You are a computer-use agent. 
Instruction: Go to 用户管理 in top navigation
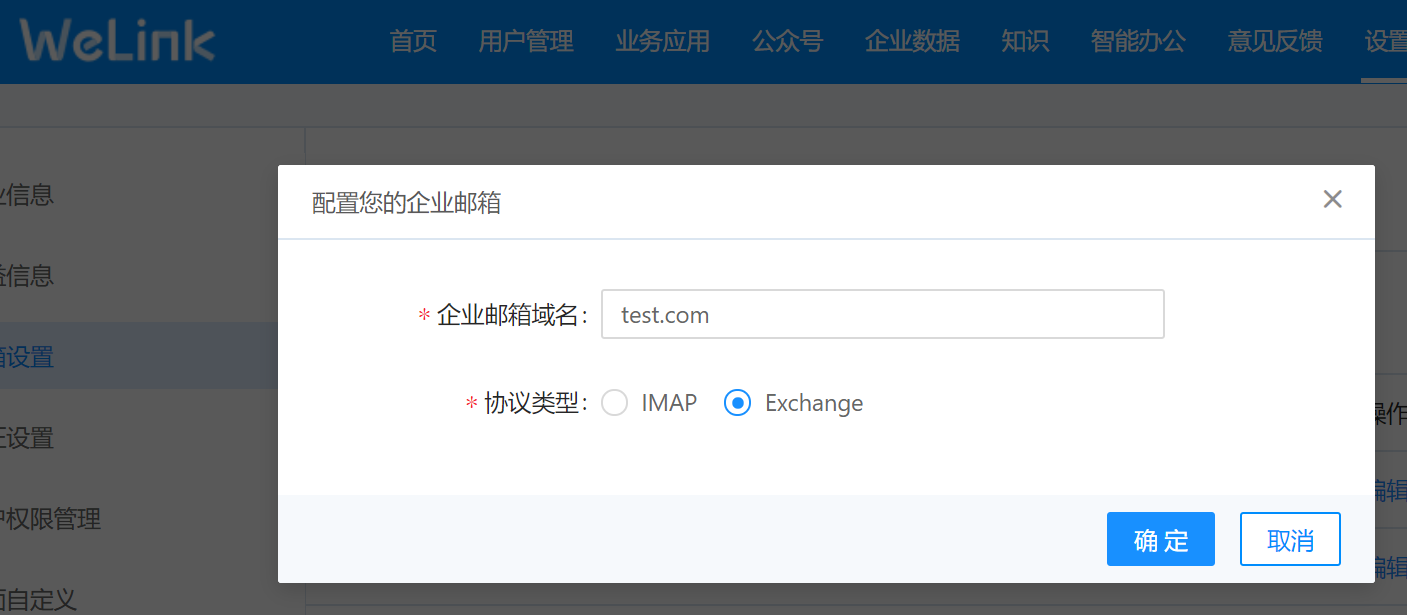click(526, 41)
